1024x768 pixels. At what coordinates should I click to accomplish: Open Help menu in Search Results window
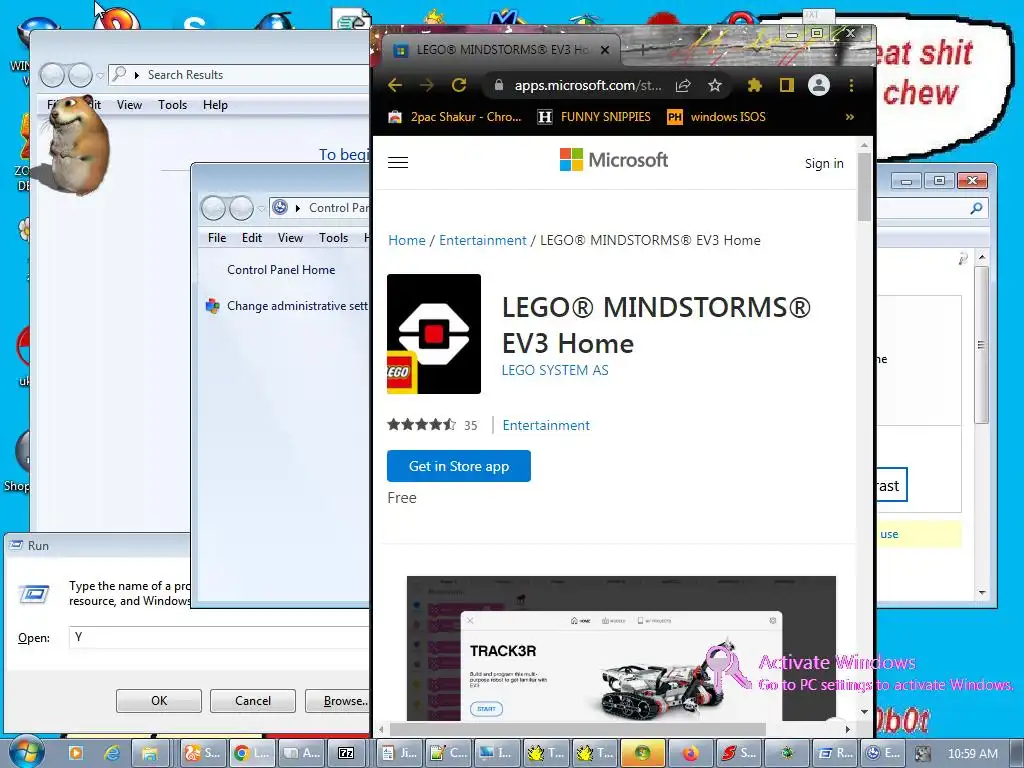pyautogui.click(x=215, y=104)
